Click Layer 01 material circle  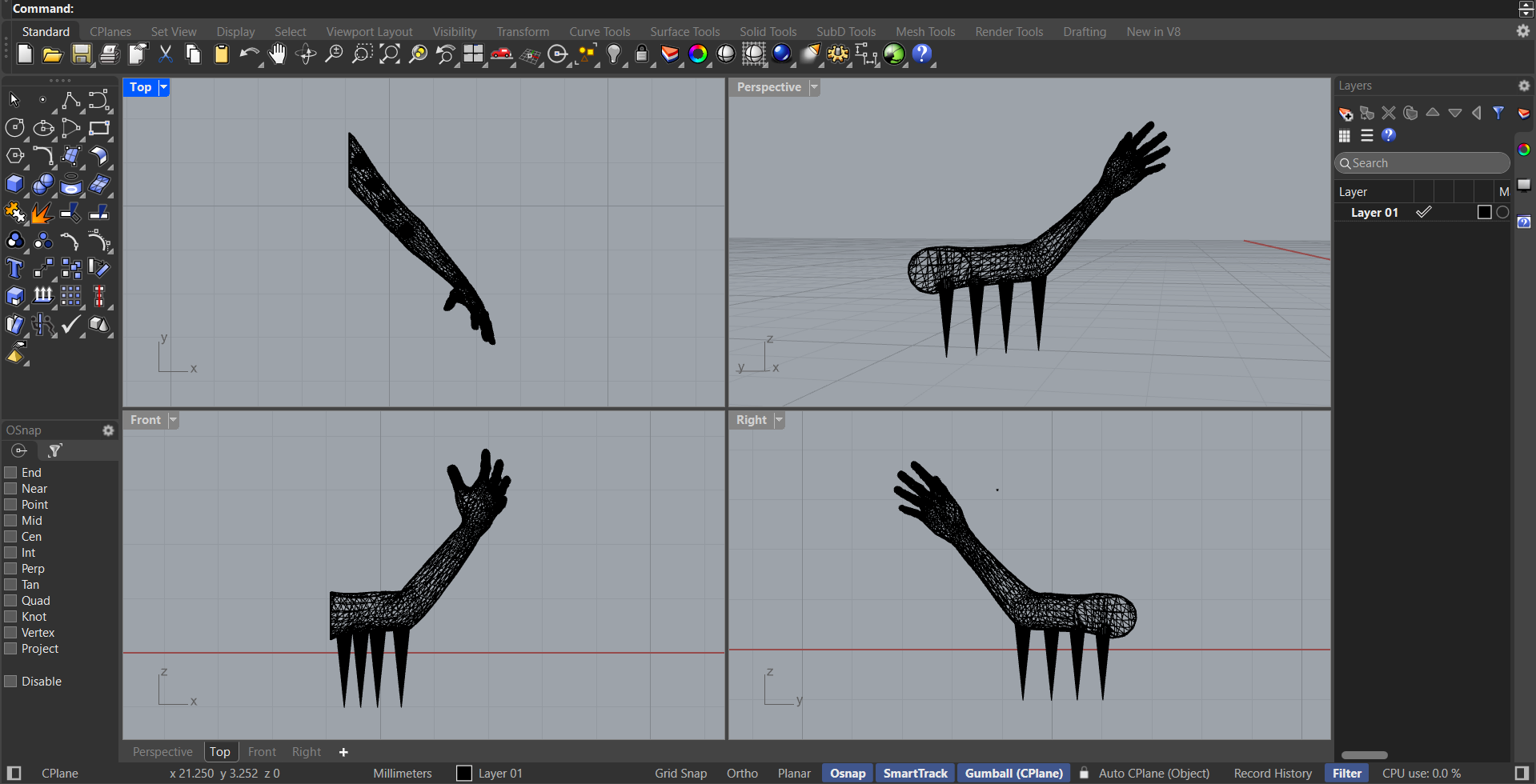click(x=1502, y=212)
